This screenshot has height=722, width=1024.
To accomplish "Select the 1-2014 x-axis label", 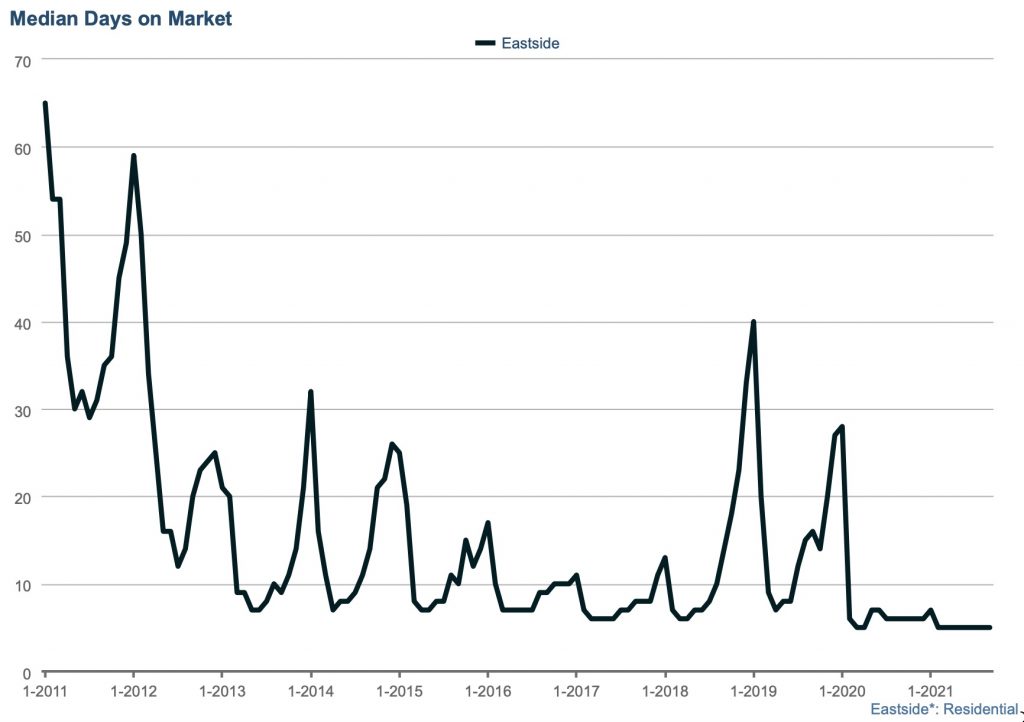I will [x=310, y=691].
